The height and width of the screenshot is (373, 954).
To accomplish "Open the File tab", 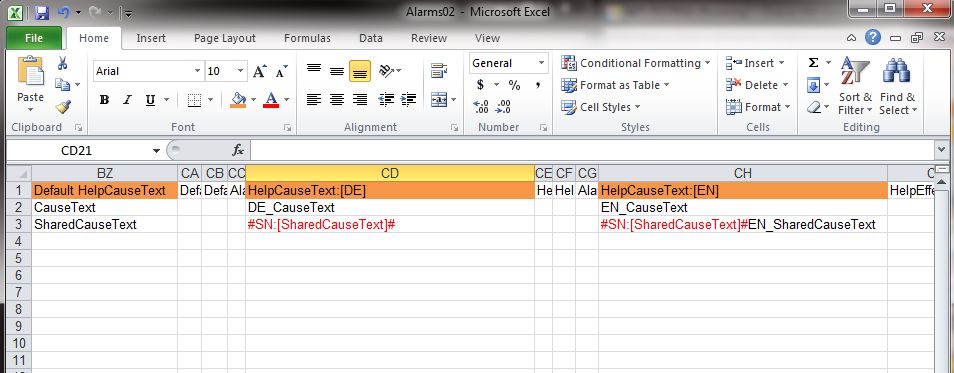I will pyautogui.click(x=33, y=38).
